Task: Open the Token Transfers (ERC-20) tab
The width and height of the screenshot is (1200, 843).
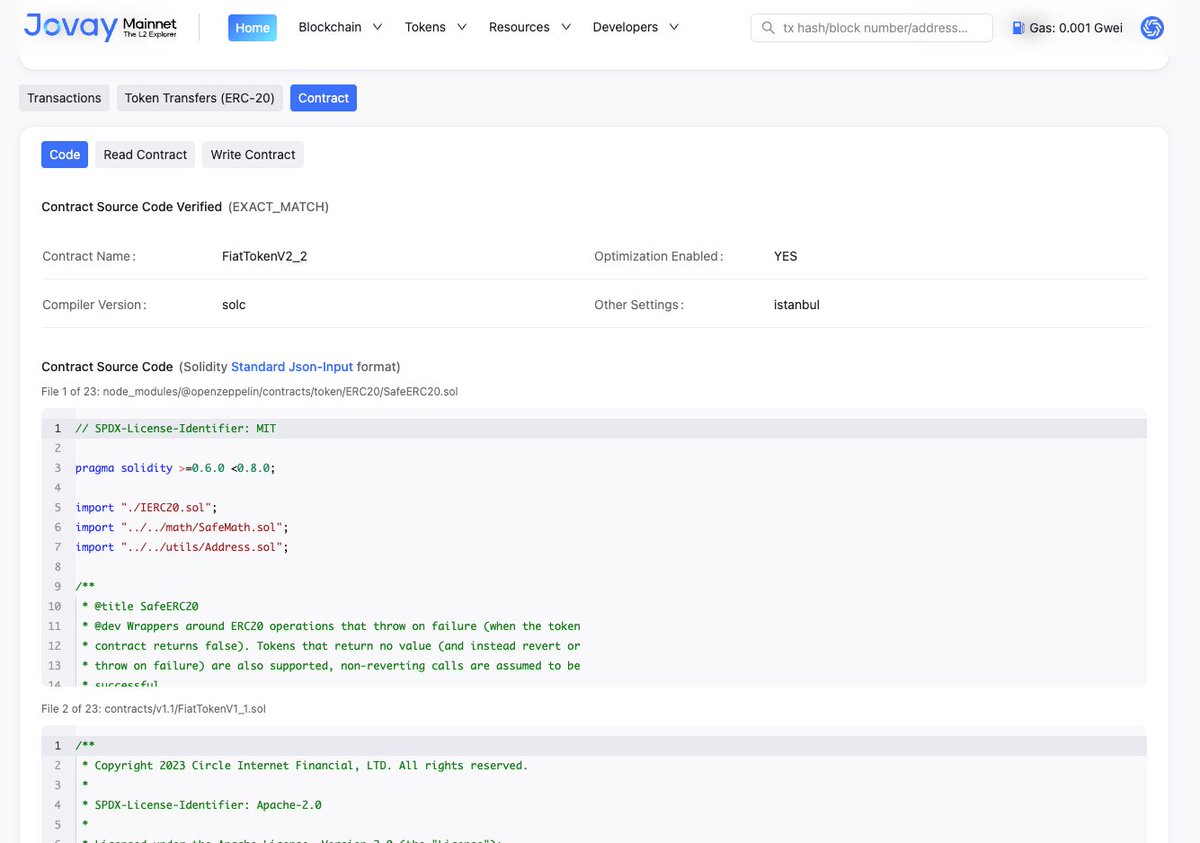Action: pos(199,98)
